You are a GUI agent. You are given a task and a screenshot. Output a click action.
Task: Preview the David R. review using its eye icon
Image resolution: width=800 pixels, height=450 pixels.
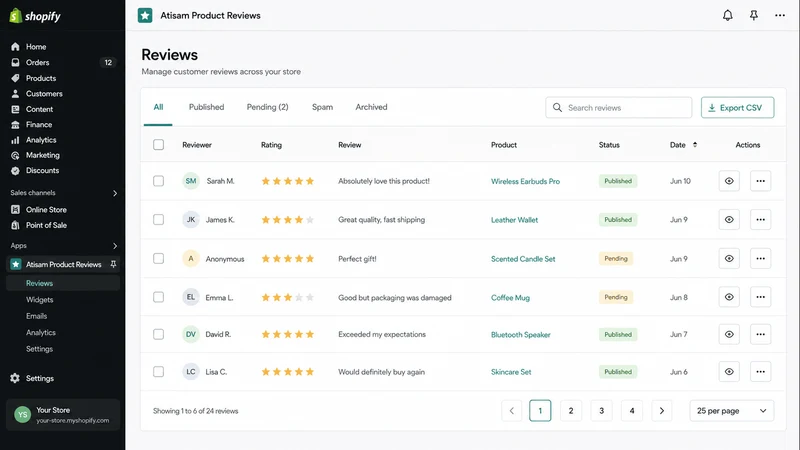click(x=729, y=334)
